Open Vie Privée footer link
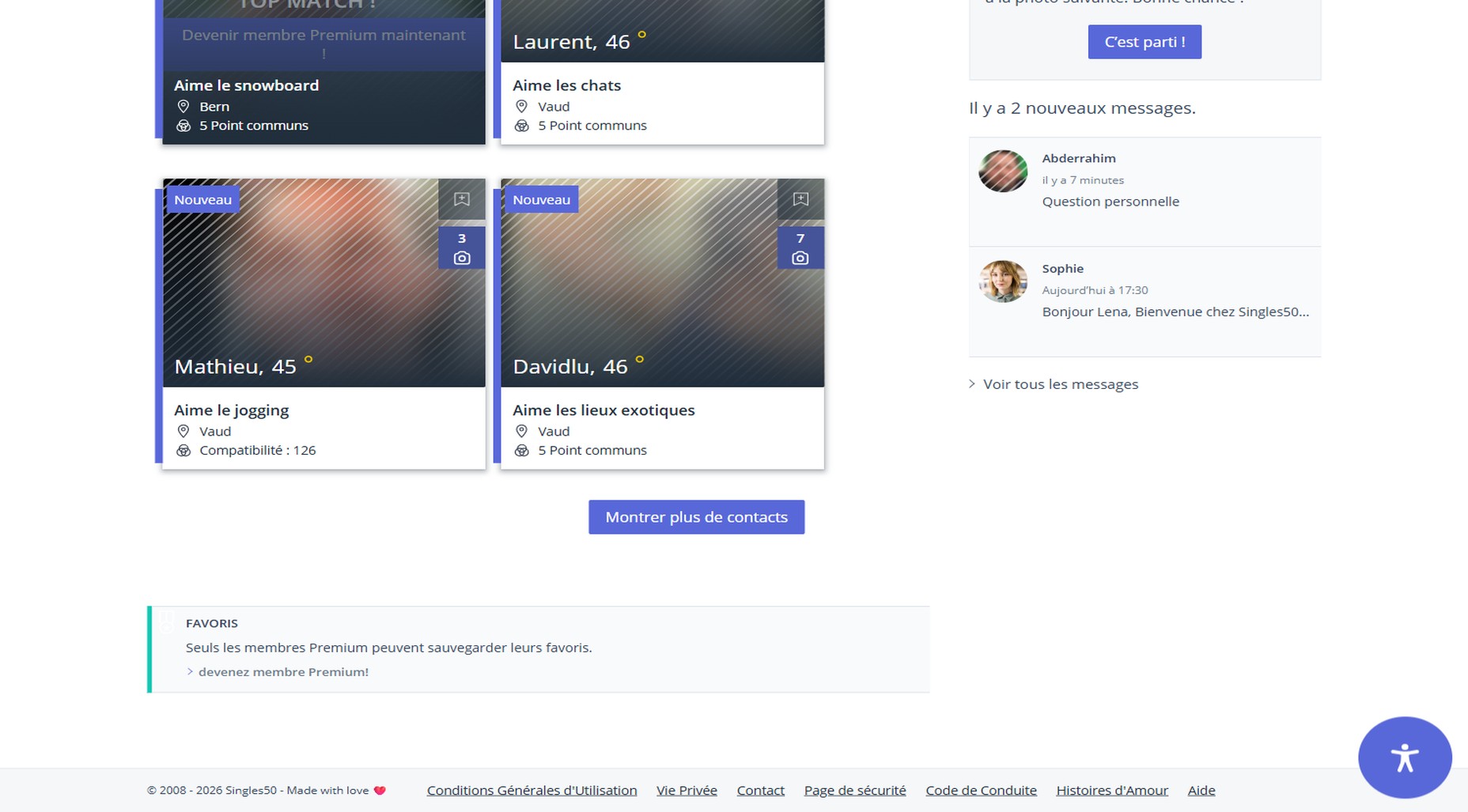Viewport: 1468px width, 812px height. click(x=687, y=791)
